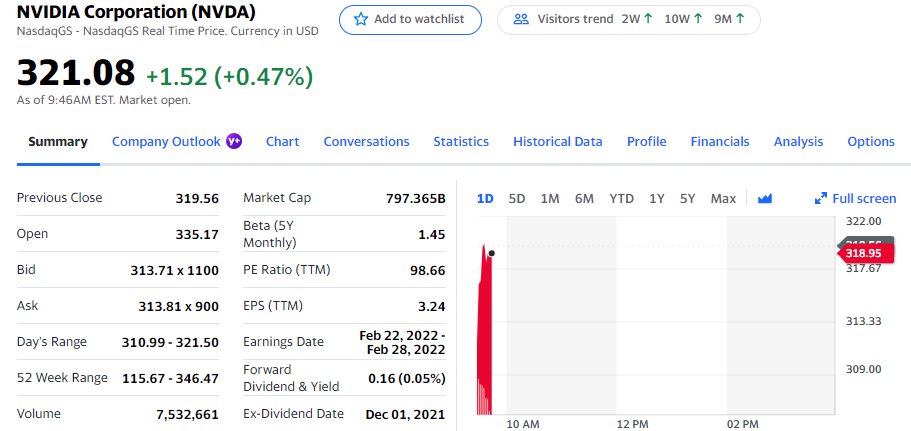Select the 1Y chart range
911x431 pixels.
[x=657, y=199]
